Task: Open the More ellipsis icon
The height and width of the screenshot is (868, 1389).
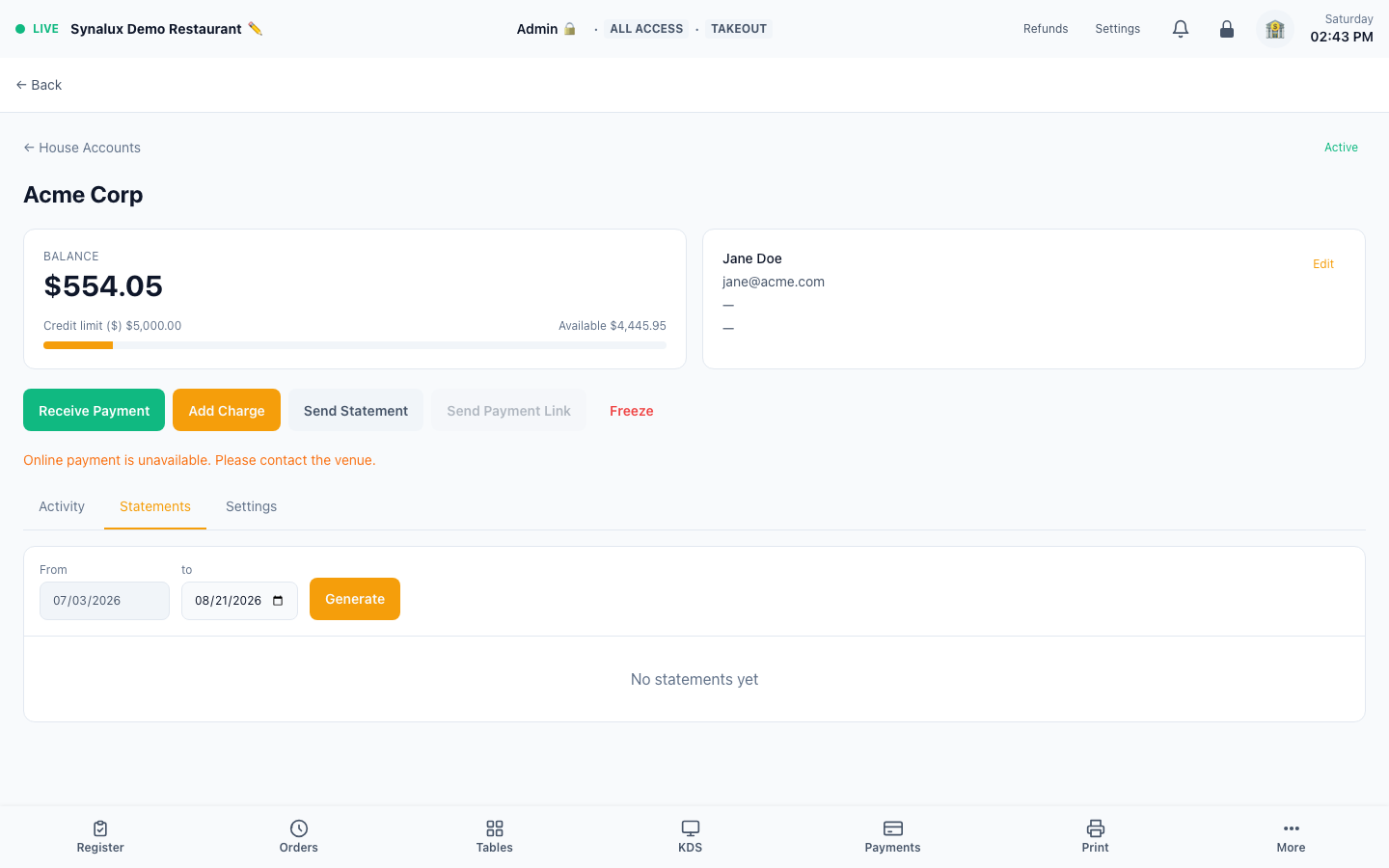Action: coord(1292,828)
